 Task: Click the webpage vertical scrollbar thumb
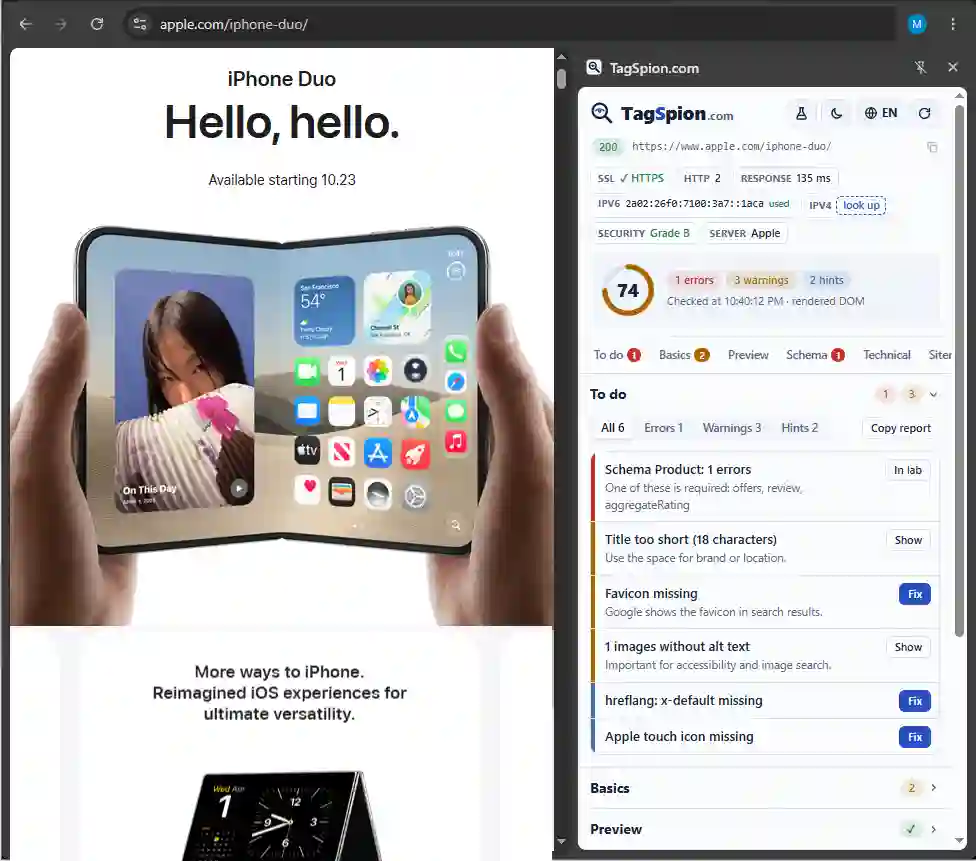[x=561, y=79]
